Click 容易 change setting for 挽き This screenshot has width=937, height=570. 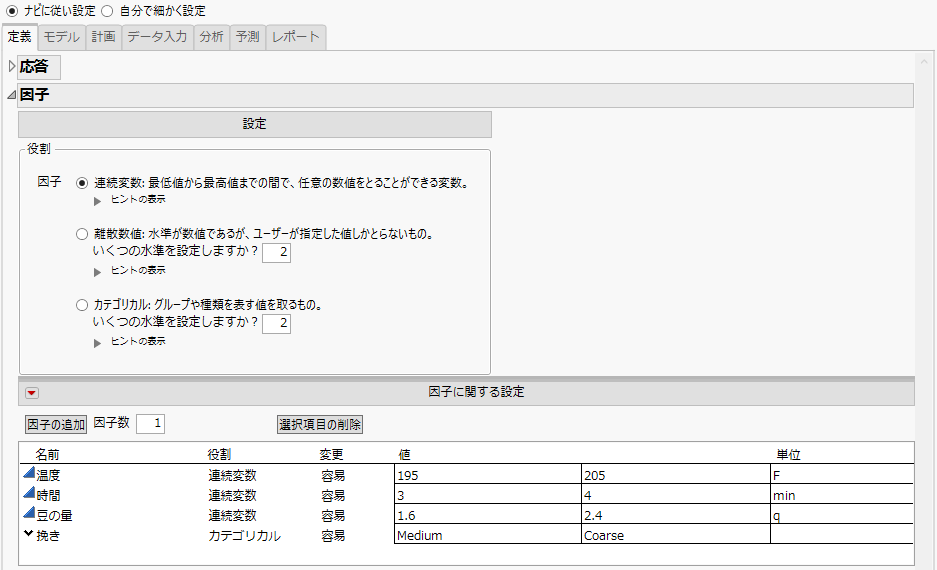coord(333,535)
